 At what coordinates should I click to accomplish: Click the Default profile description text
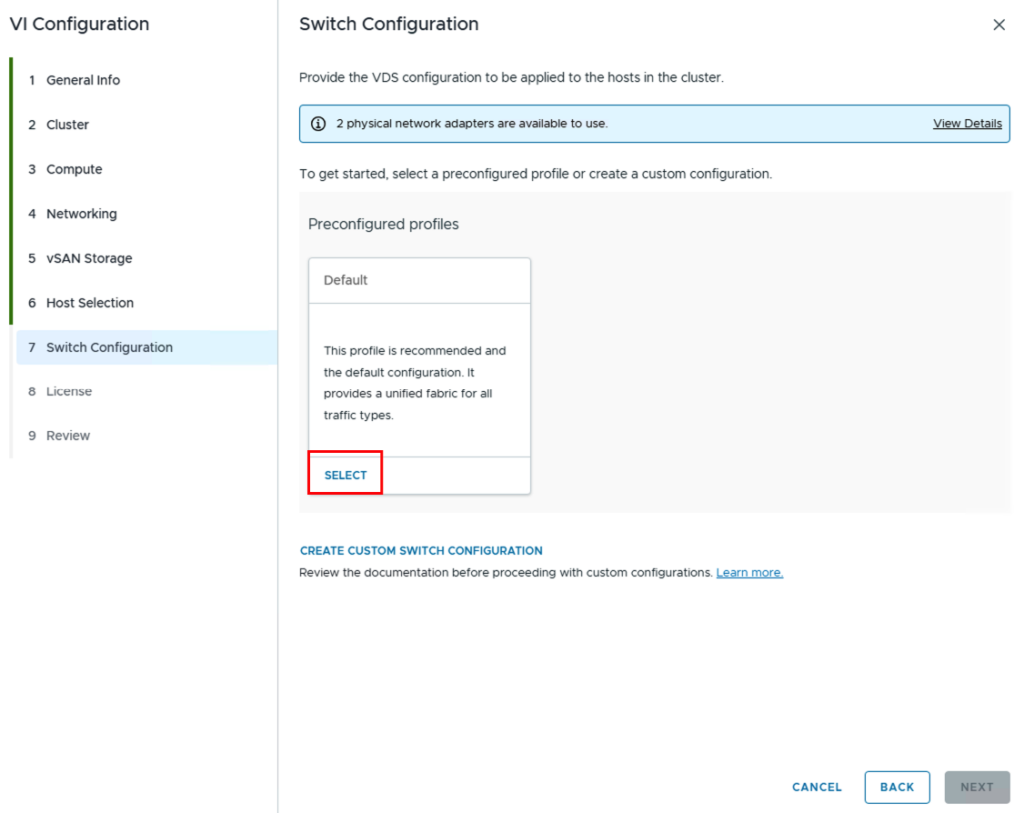415,383
